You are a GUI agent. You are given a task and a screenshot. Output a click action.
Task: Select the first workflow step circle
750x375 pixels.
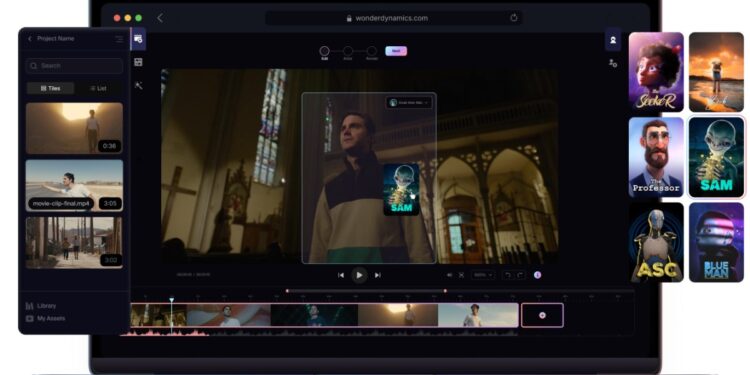[324, 51]
